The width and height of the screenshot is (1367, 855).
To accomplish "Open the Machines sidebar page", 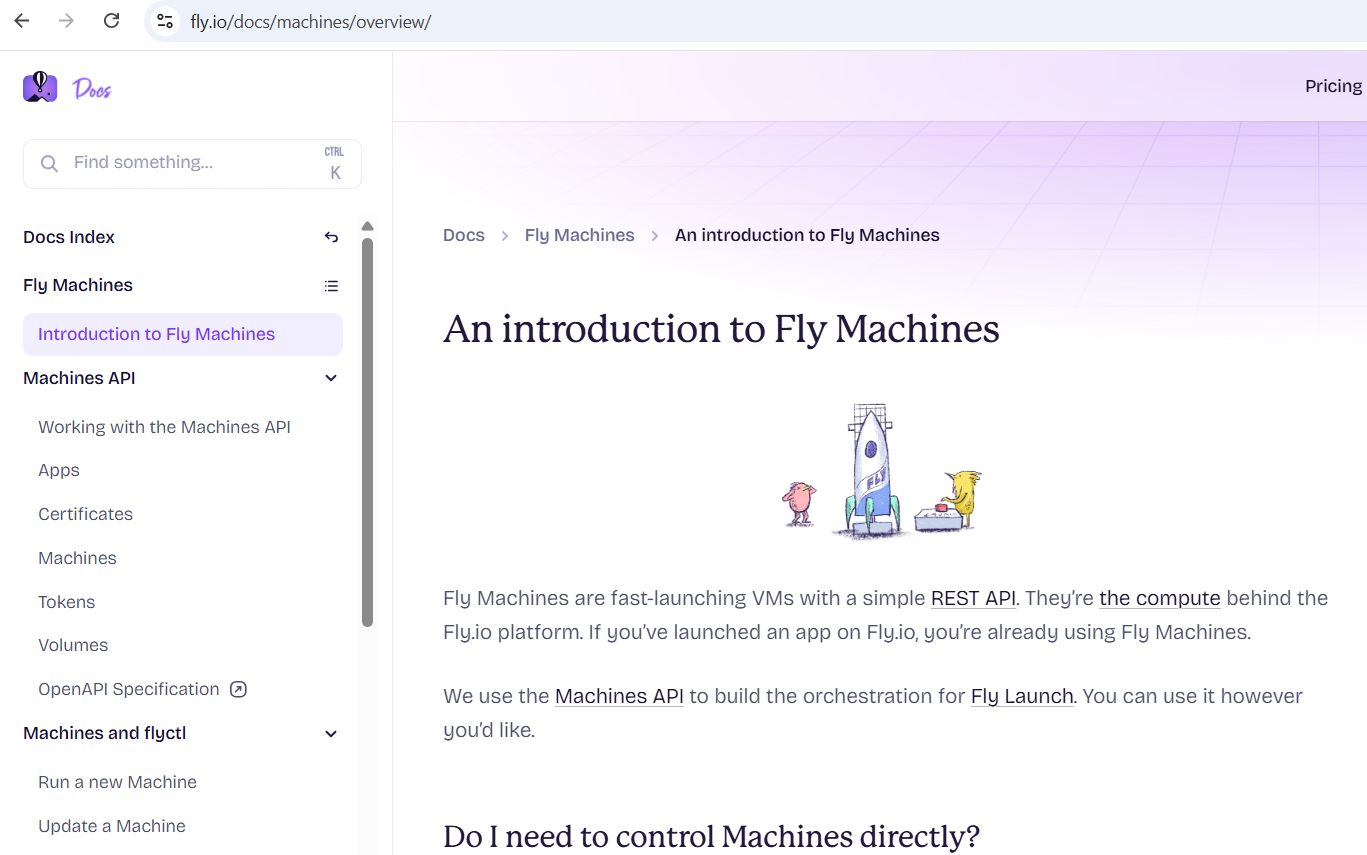I will [x=77, y=558].
